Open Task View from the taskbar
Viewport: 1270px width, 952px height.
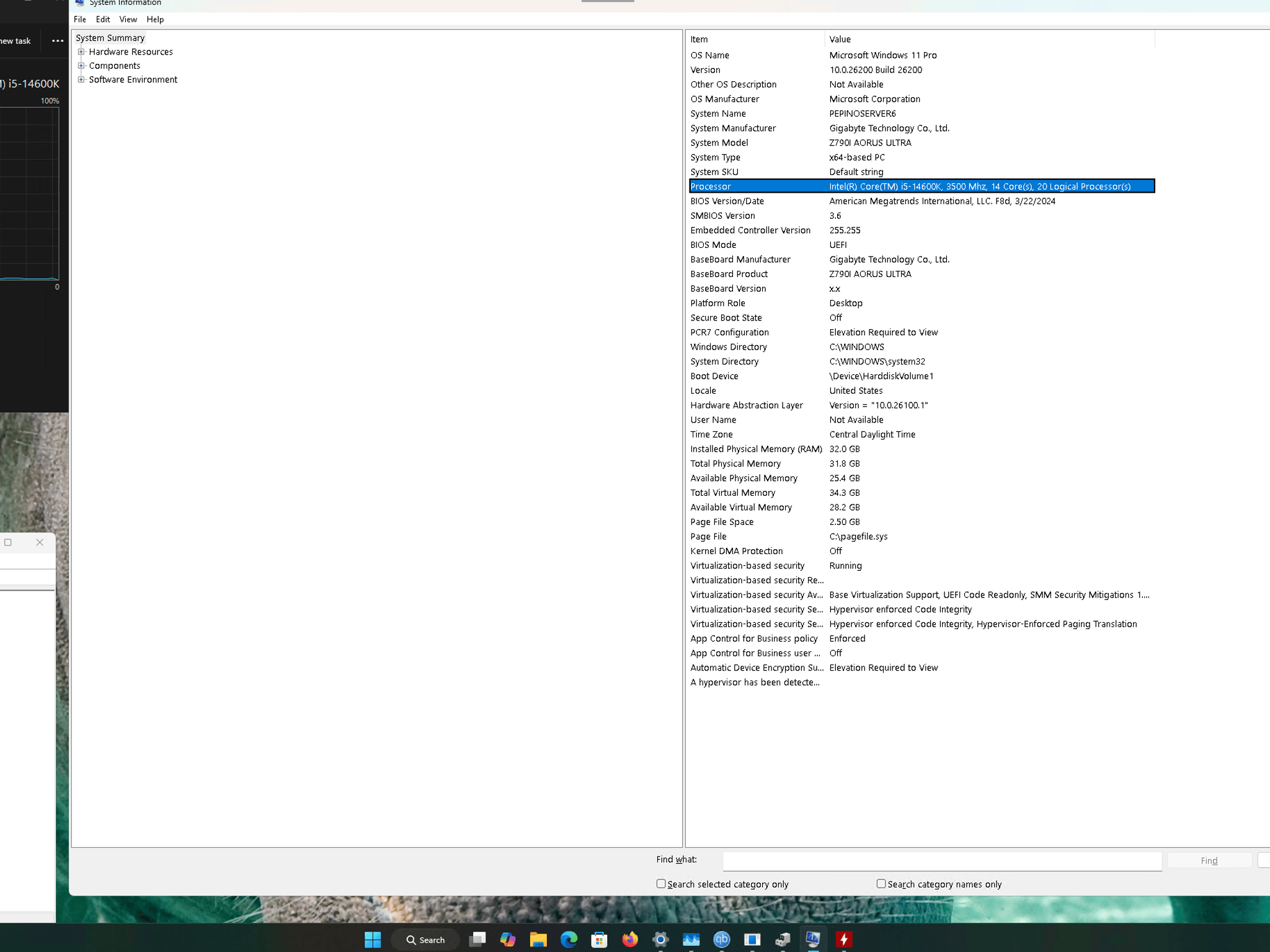477,940
